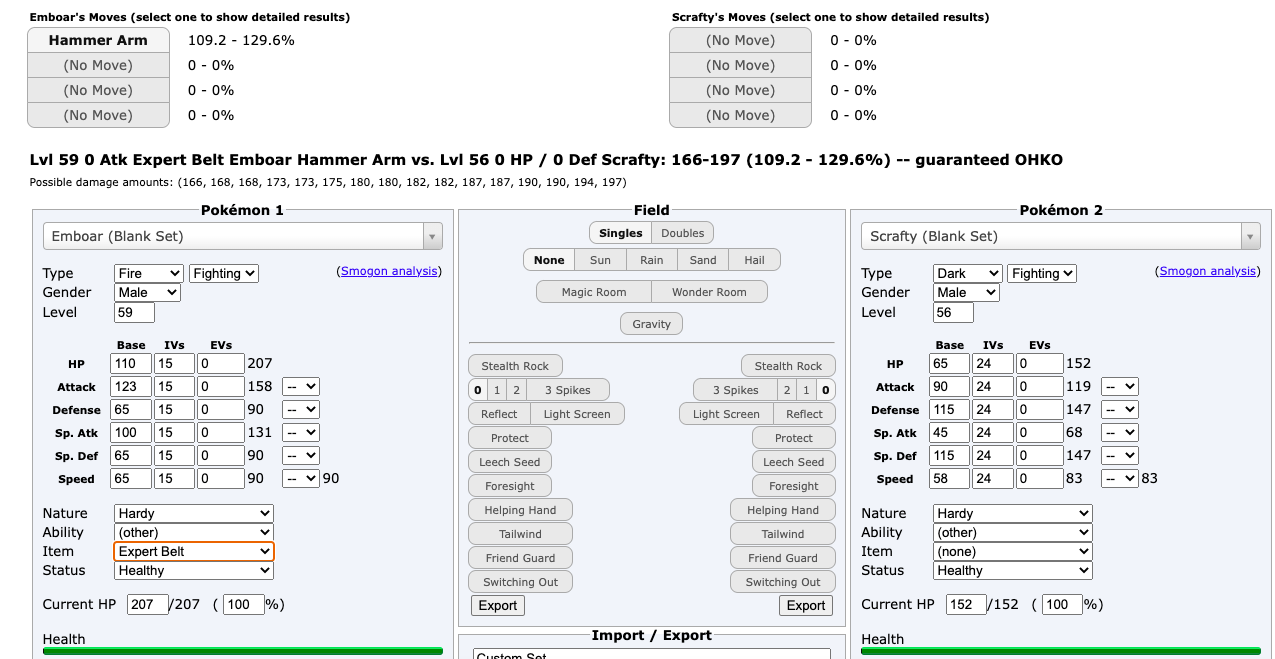The height and width of the screenshot is (659, 1275).
Task: Enable Protect for Emboar's side
Action: (509, 438)
